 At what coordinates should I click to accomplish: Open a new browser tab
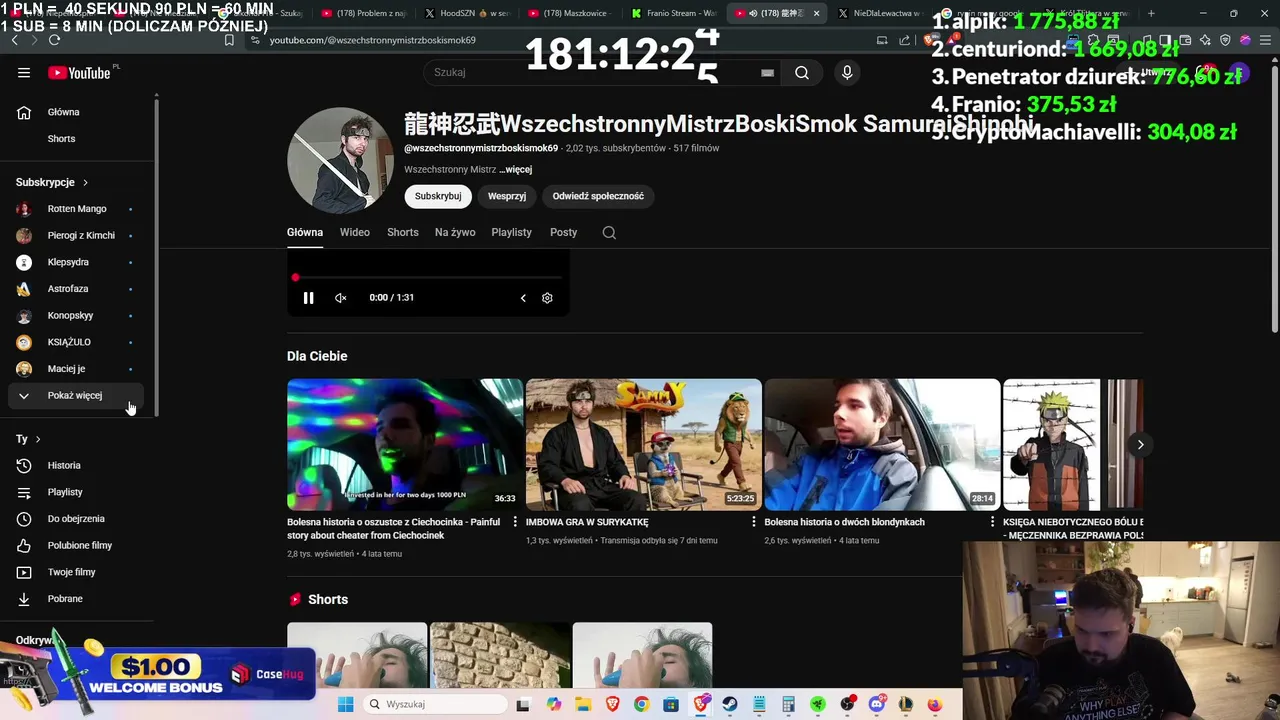[x=1151, y=13]
